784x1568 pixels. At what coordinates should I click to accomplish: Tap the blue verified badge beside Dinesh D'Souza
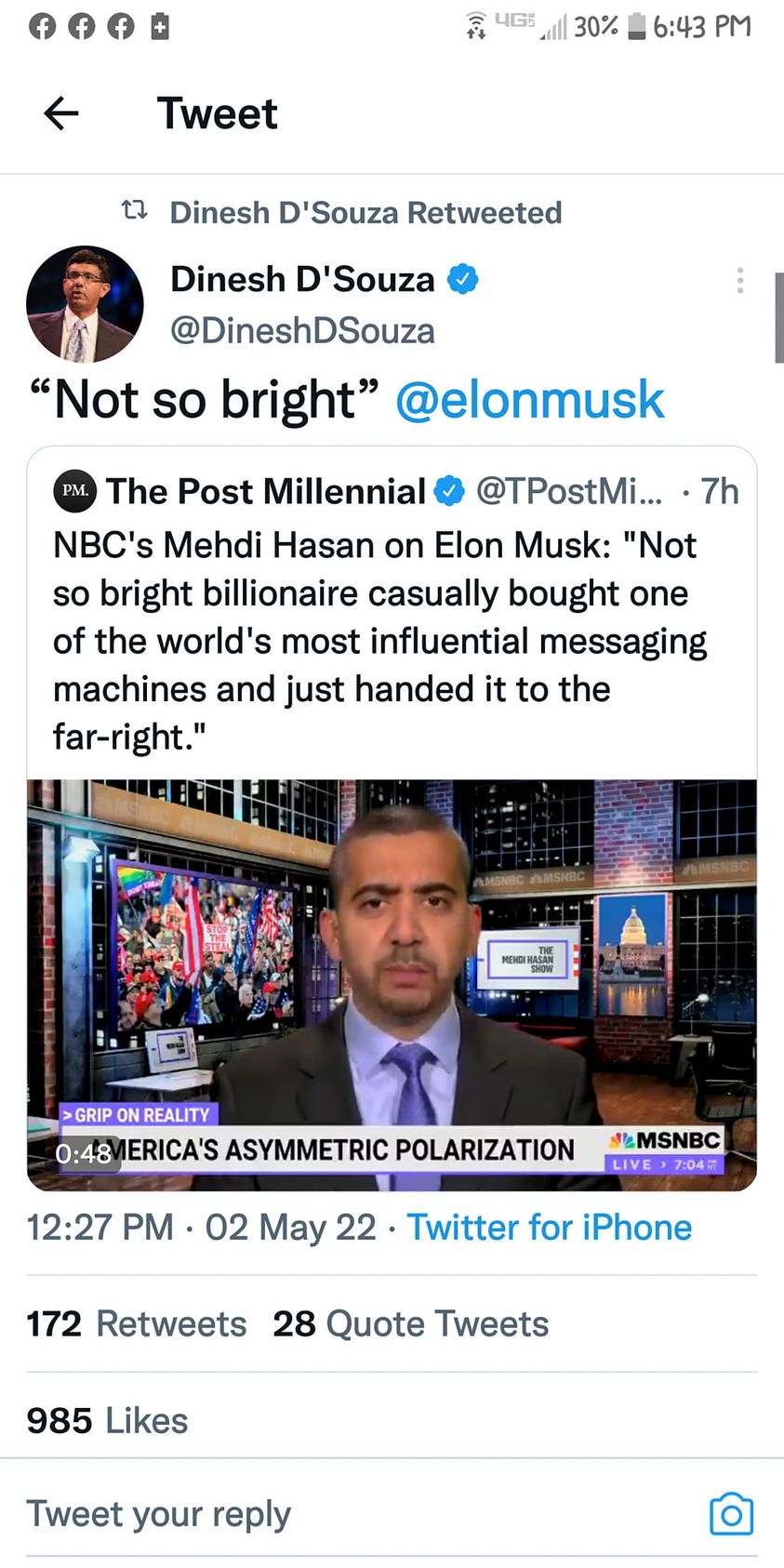[x=463, y=279]
